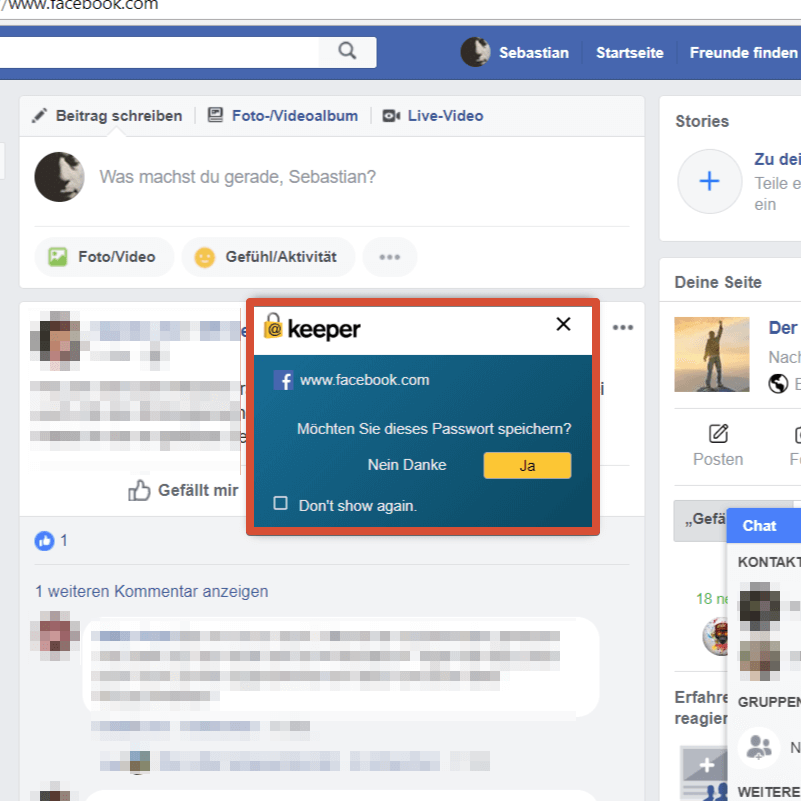The image size is (801, 801).
Task: Click the Deine Seite heading
Action: [x=718, y=282]
